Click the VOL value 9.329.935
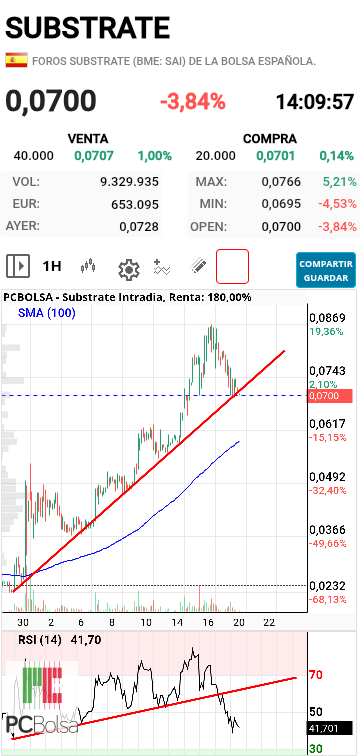Viewport: 360px width, 756px height. coord(130,182)
